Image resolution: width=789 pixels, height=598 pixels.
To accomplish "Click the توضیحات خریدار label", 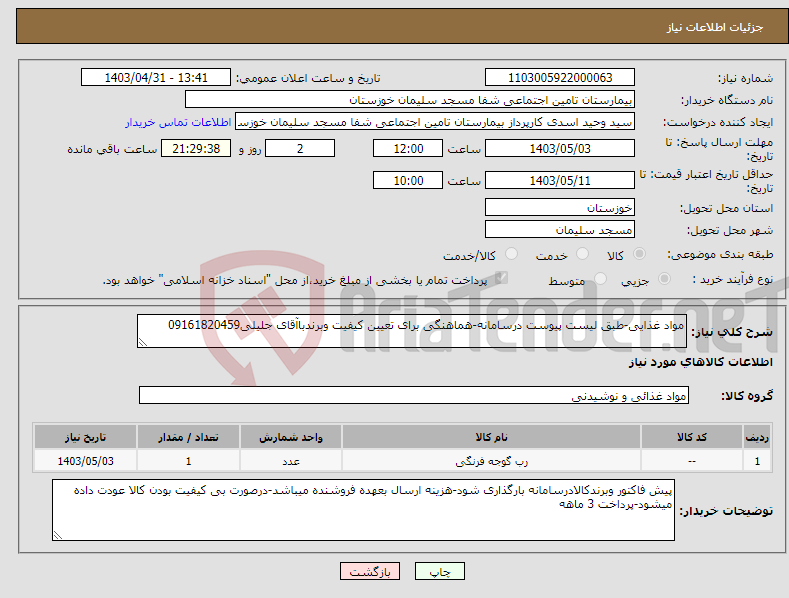I will click(x=726, y=511).
